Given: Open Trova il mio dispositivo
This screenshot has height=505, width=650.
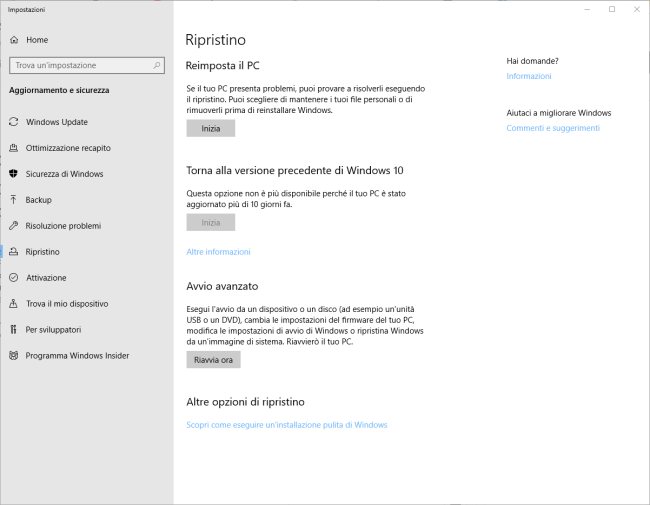Looking at the screenshot, I should pyautogui.click(x=86, y=303).
